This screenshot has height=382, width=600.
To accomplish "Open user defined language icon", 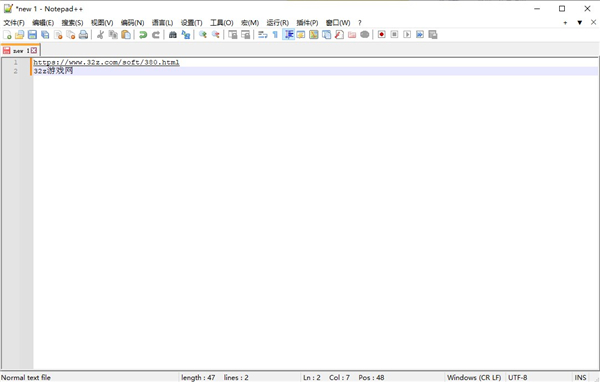I will (x=301, y=35).
